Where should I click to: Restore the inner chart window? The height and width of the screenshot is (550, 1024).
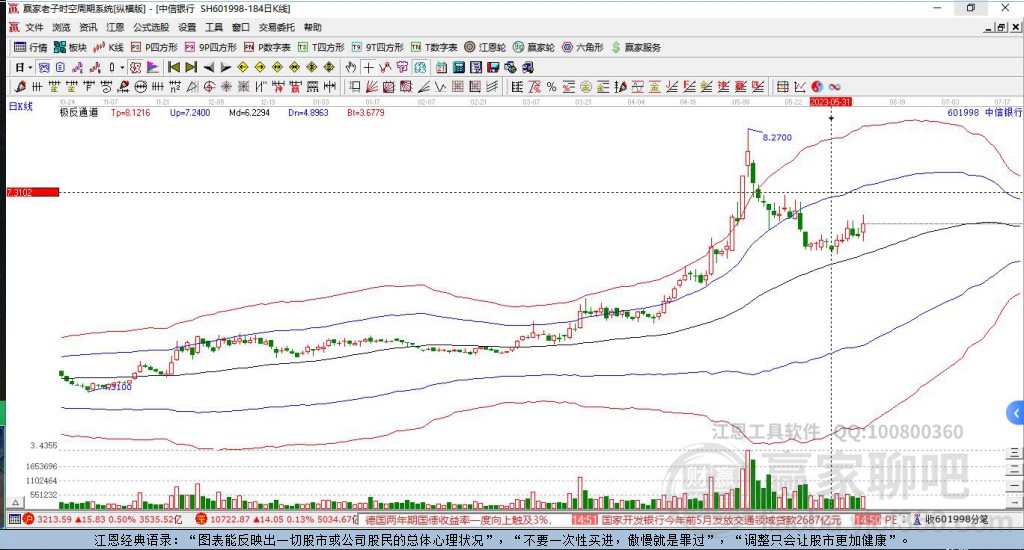click(1001, 27)
